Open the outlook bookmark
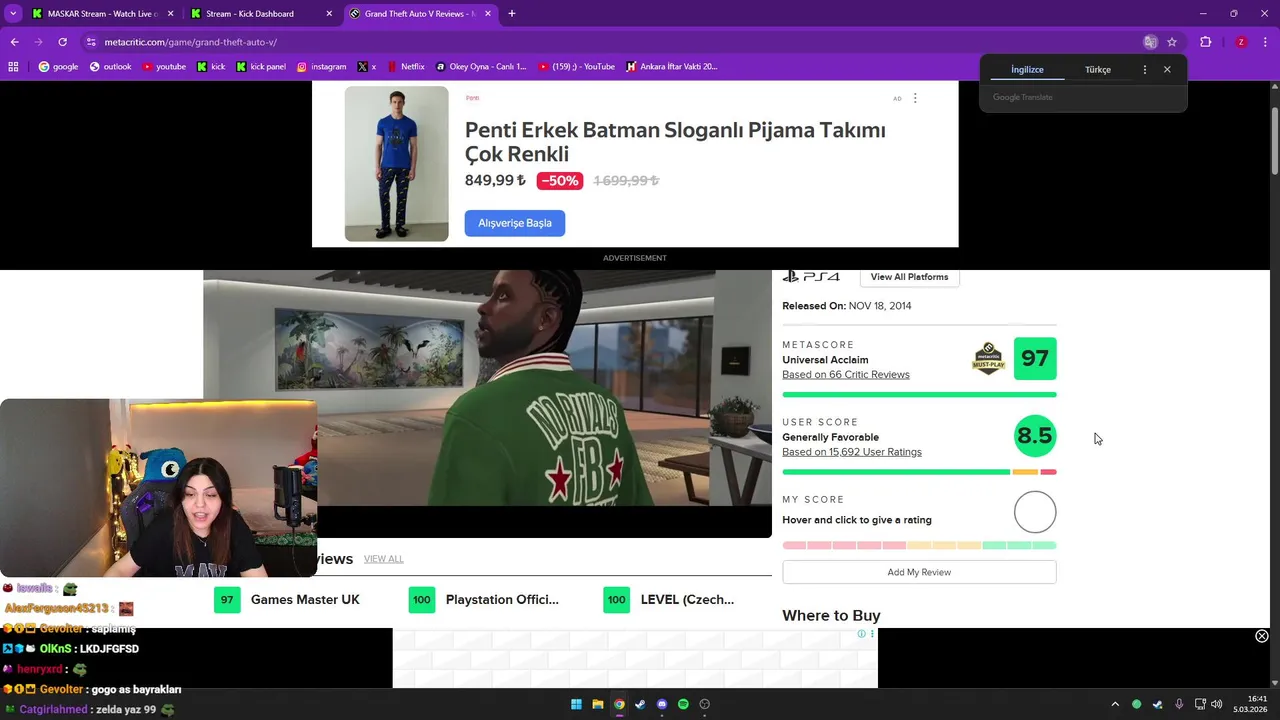This screenshot has width=1280, height=720. (110, 67)
